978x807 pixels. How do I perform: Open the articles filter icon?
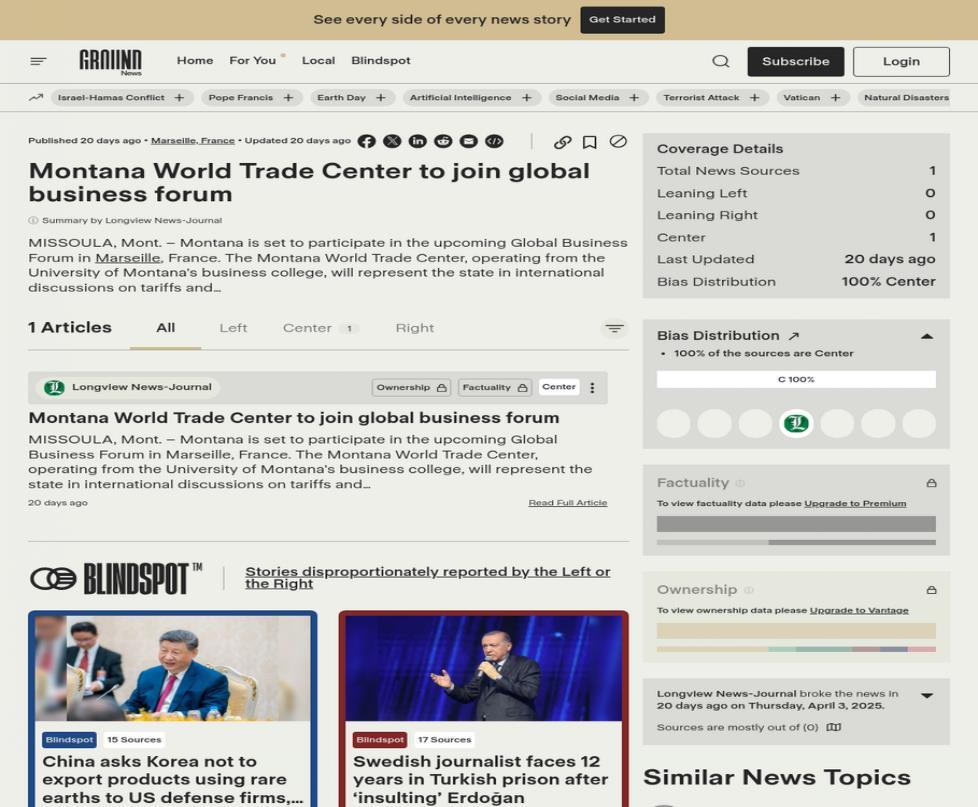coord(614,329)
